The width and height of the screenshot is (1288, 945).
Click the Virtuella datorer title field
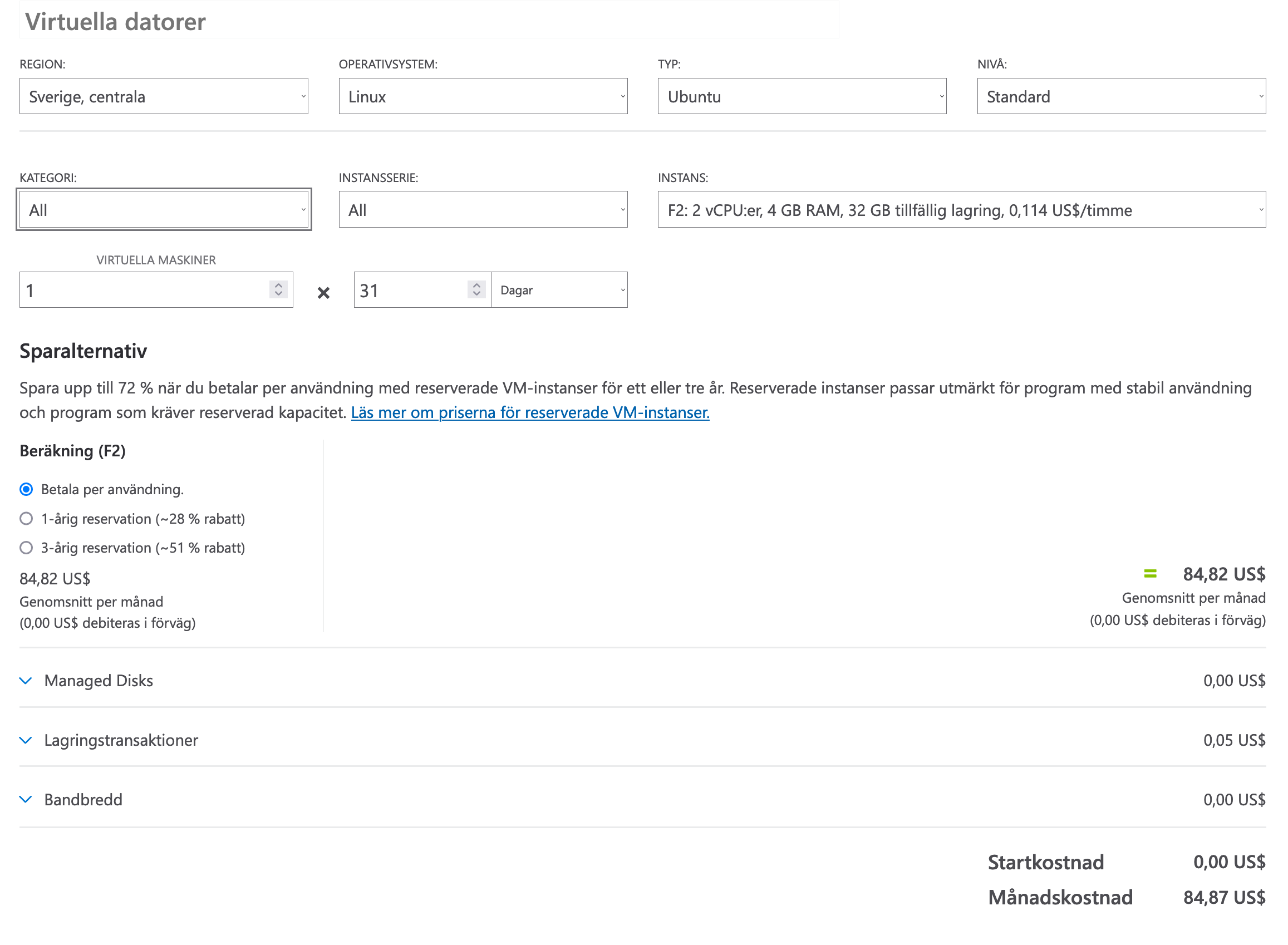pyautogui.click(x=429, y=21)
